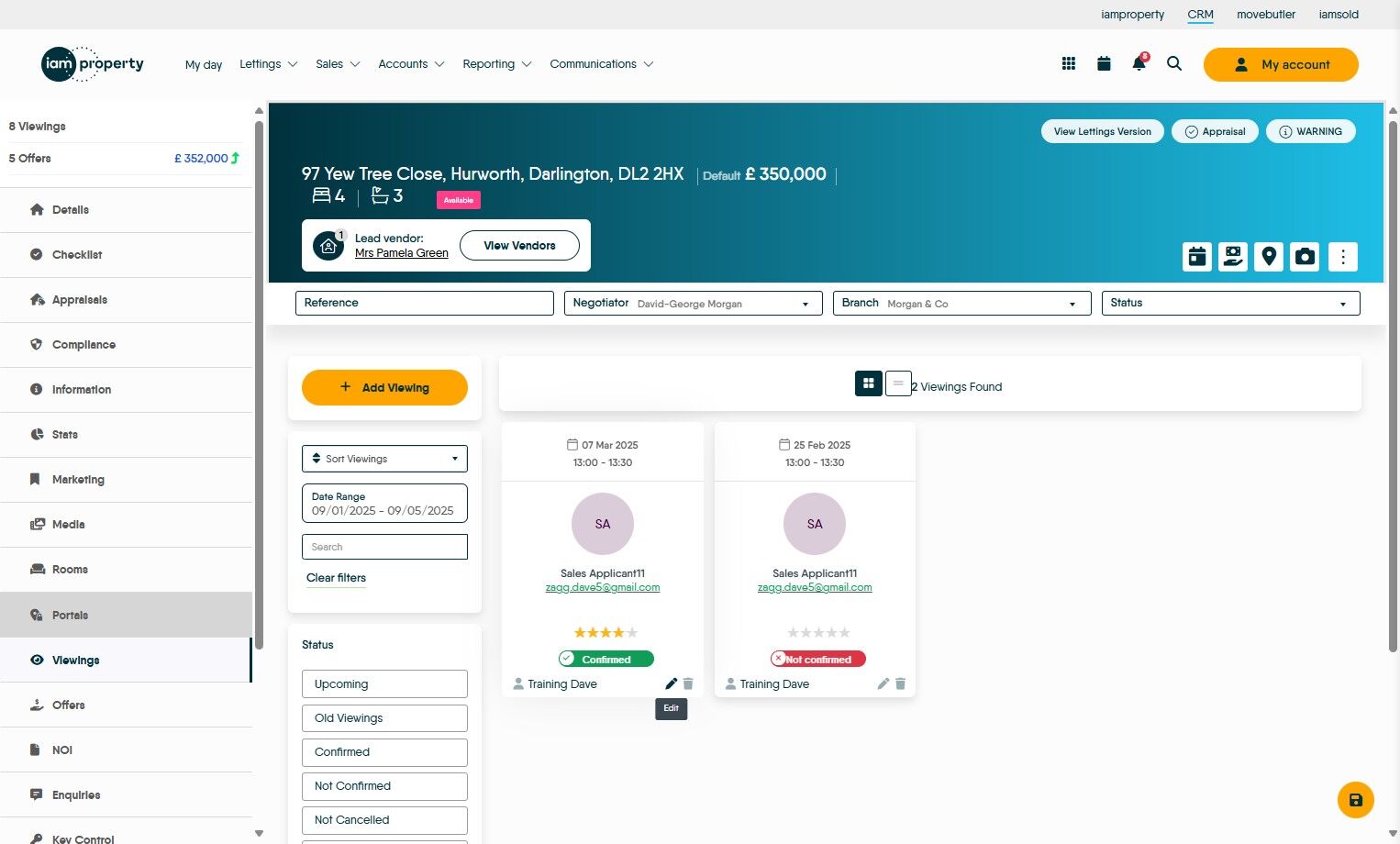The height and width of the screenshot is (844, 1400).
Task: Click the four-star rating on 07 Mar viewing
Action: (606, 633)
